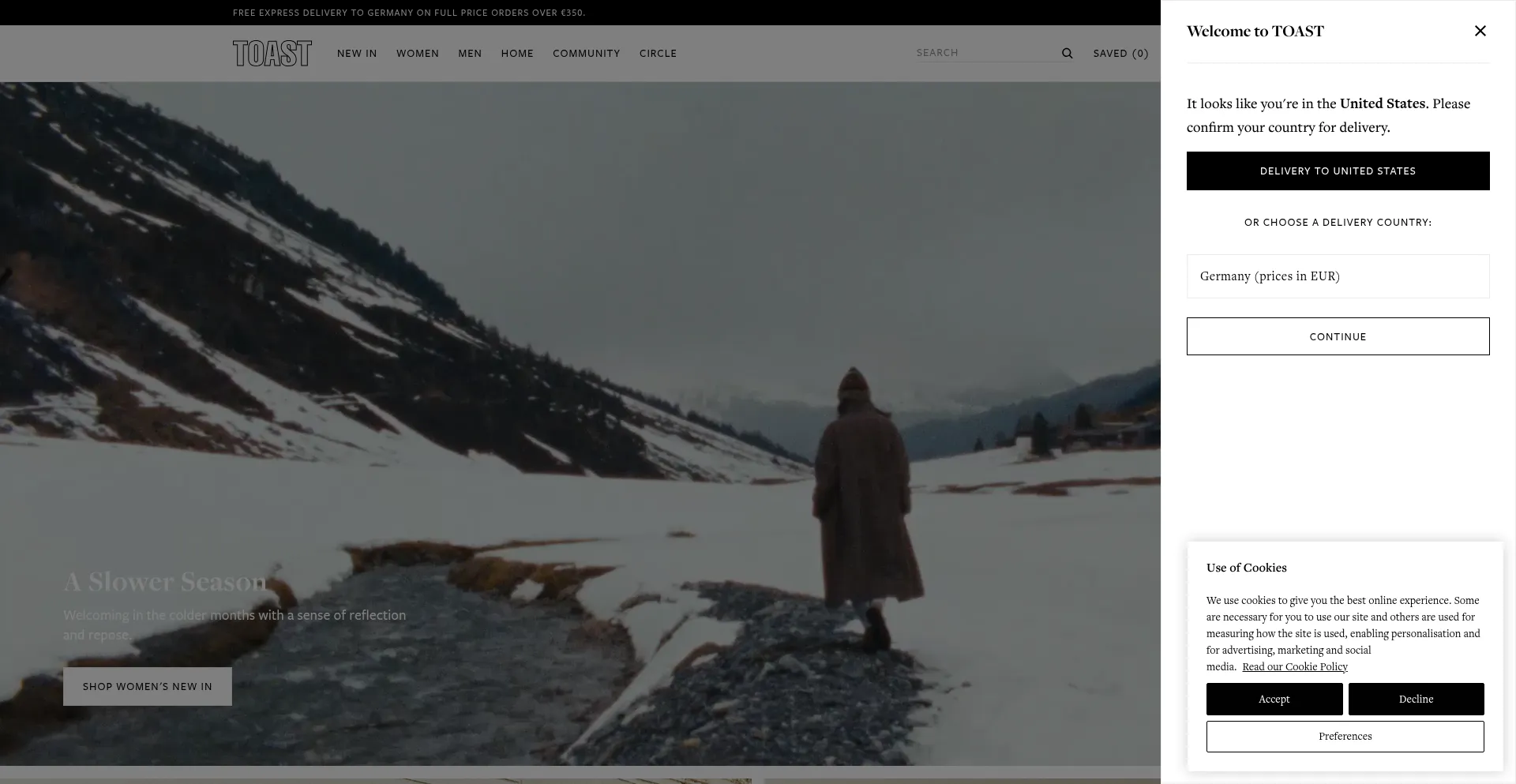Screen dimensions: 1516x784
Task: Click the free express delivery banner
Action: [409, 13]
